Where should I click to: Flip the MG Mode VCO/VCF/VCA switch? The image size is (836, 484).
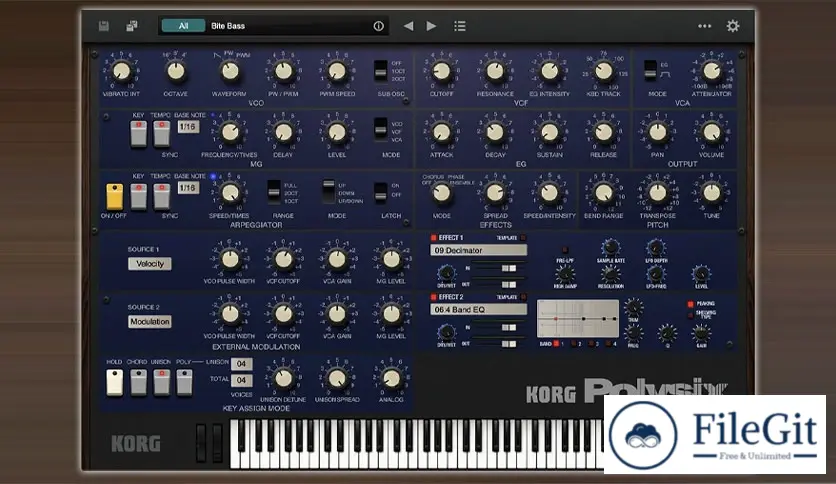(x=381, y=130)
